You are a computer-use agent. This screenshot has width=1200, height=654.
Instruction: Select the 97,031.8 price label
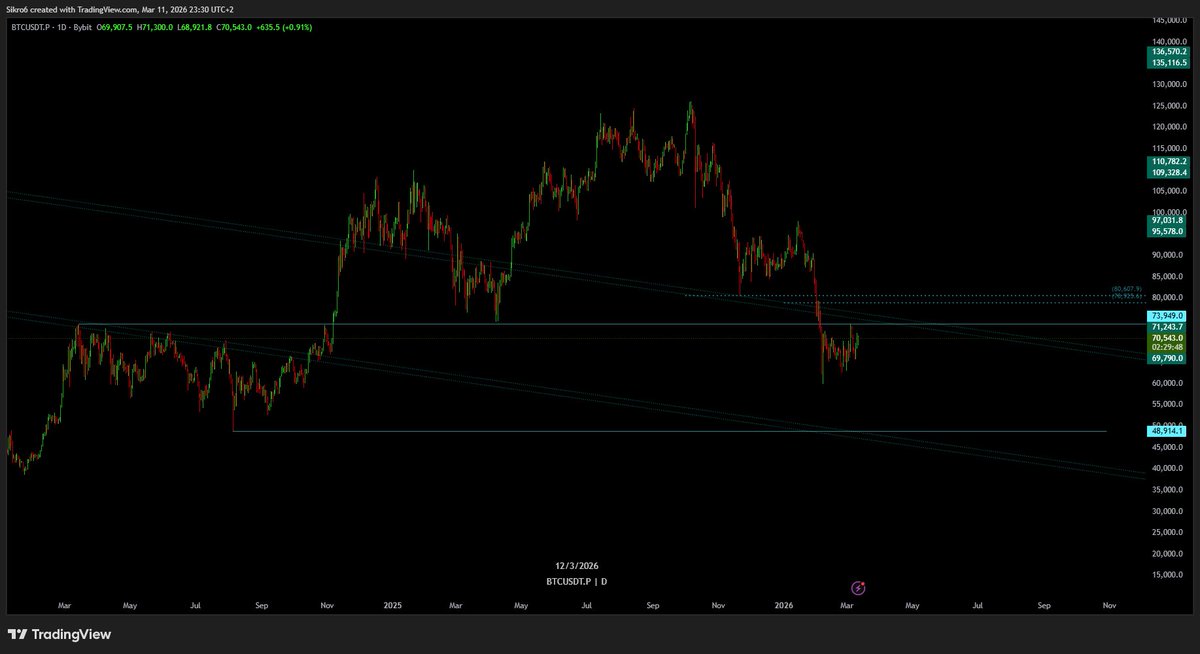[1168, 220]
